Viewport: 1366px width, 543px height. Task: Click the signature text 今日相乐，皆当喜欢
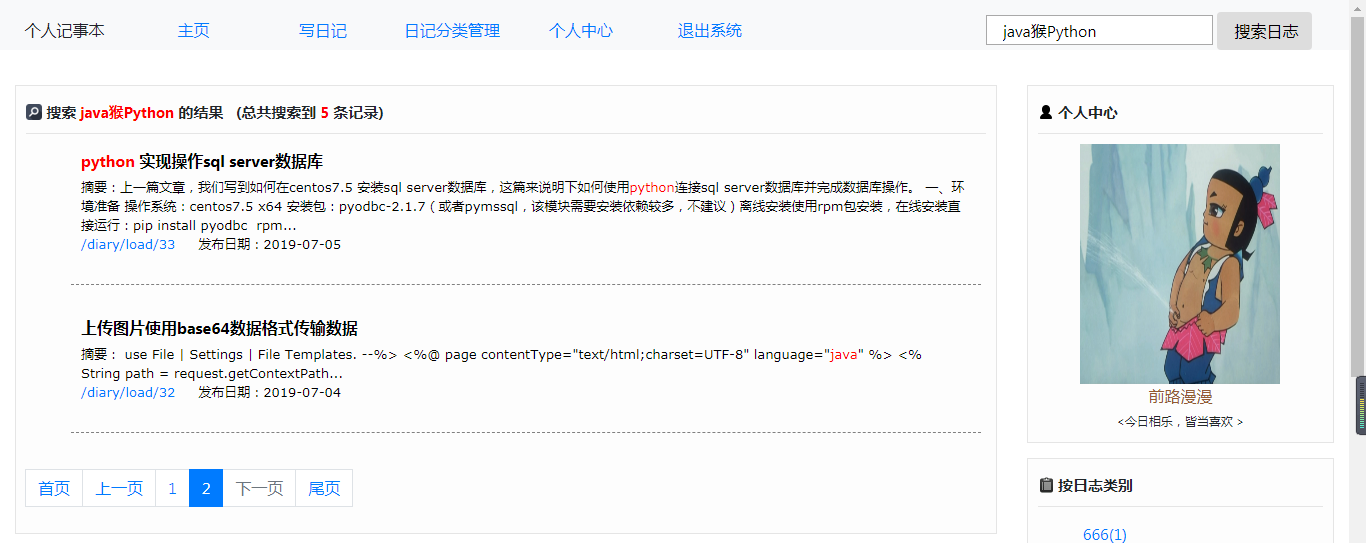(1180, 422)
